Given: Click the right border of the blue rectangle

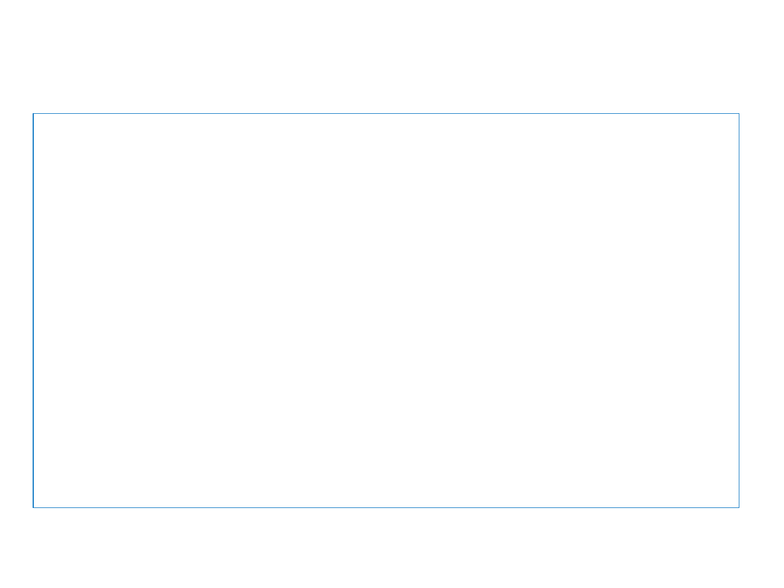Looking at the screenshot, I should [739, 310].
